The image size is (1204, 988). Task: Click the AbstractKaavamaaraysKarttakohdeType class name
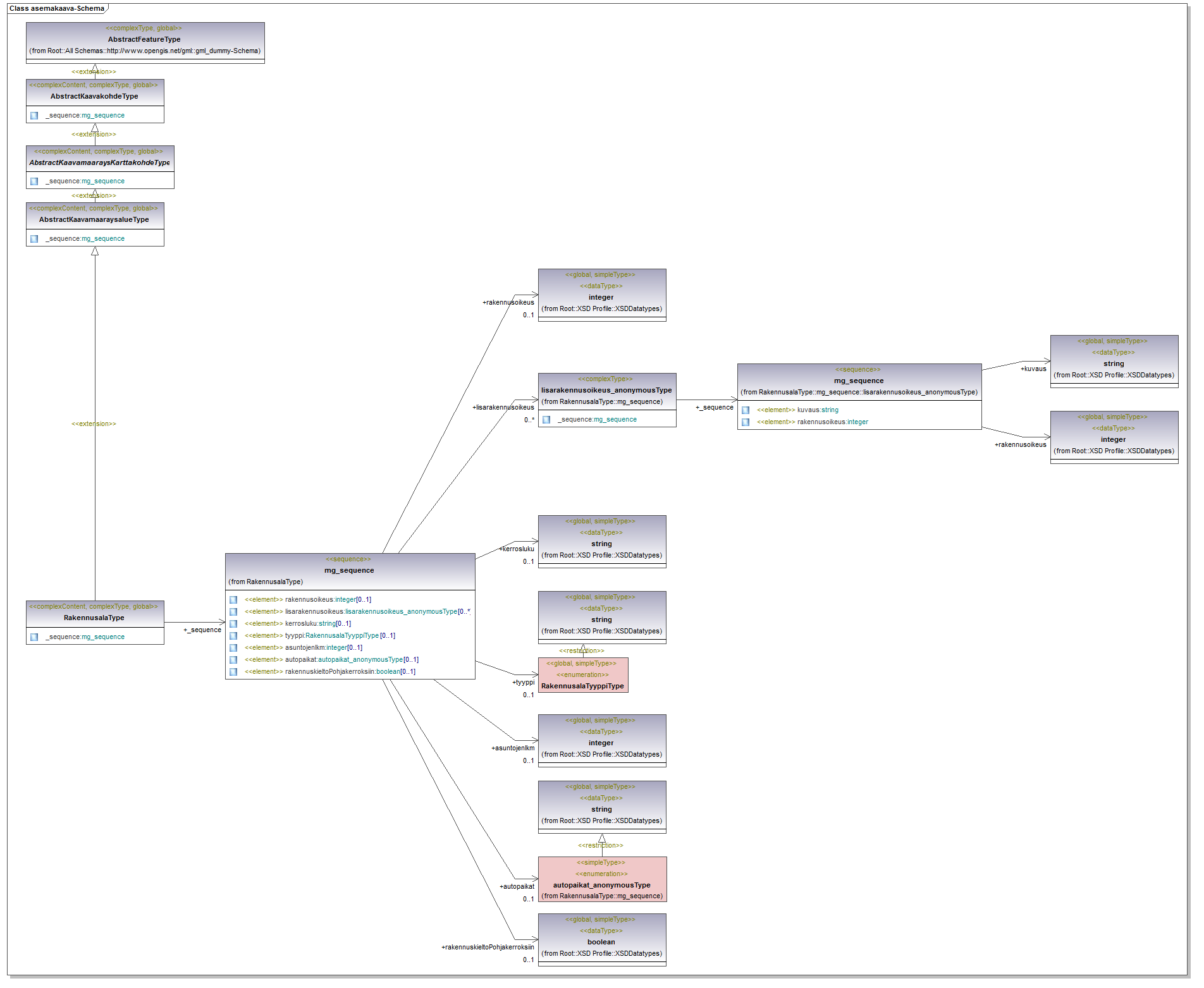coord(99,163)
